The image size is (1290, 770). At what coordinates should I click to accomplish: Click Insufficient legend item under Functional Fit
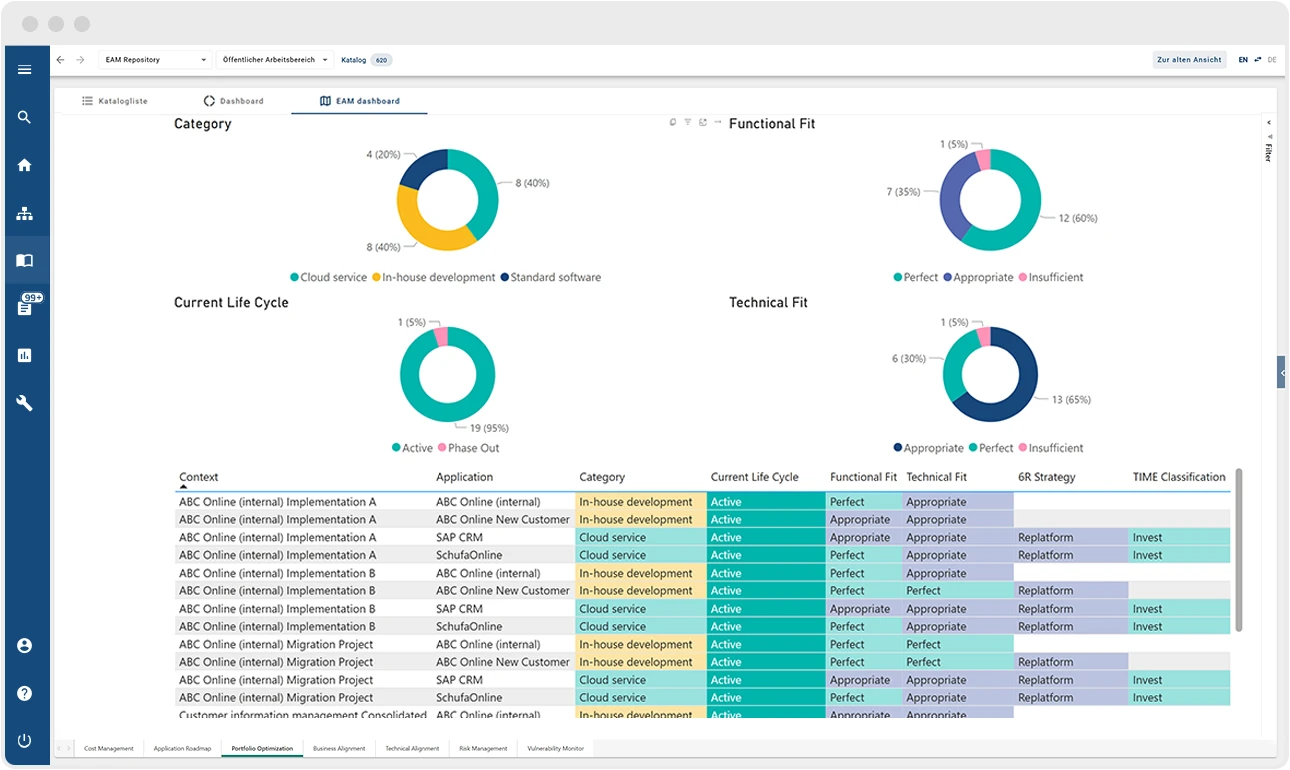[x=1051, y=278]
